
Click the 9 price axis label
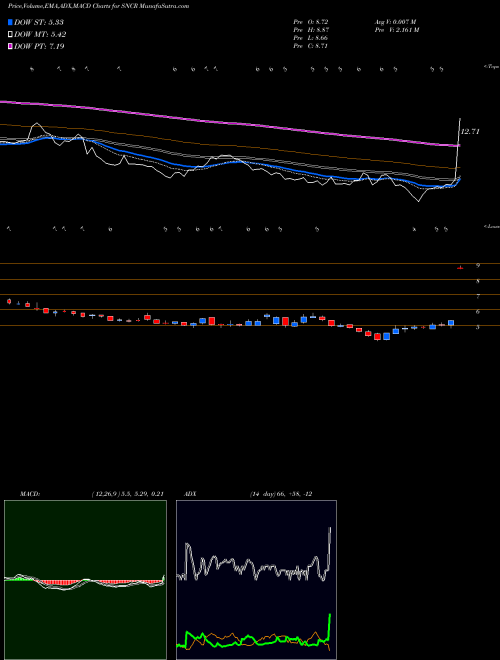(478, 266)
